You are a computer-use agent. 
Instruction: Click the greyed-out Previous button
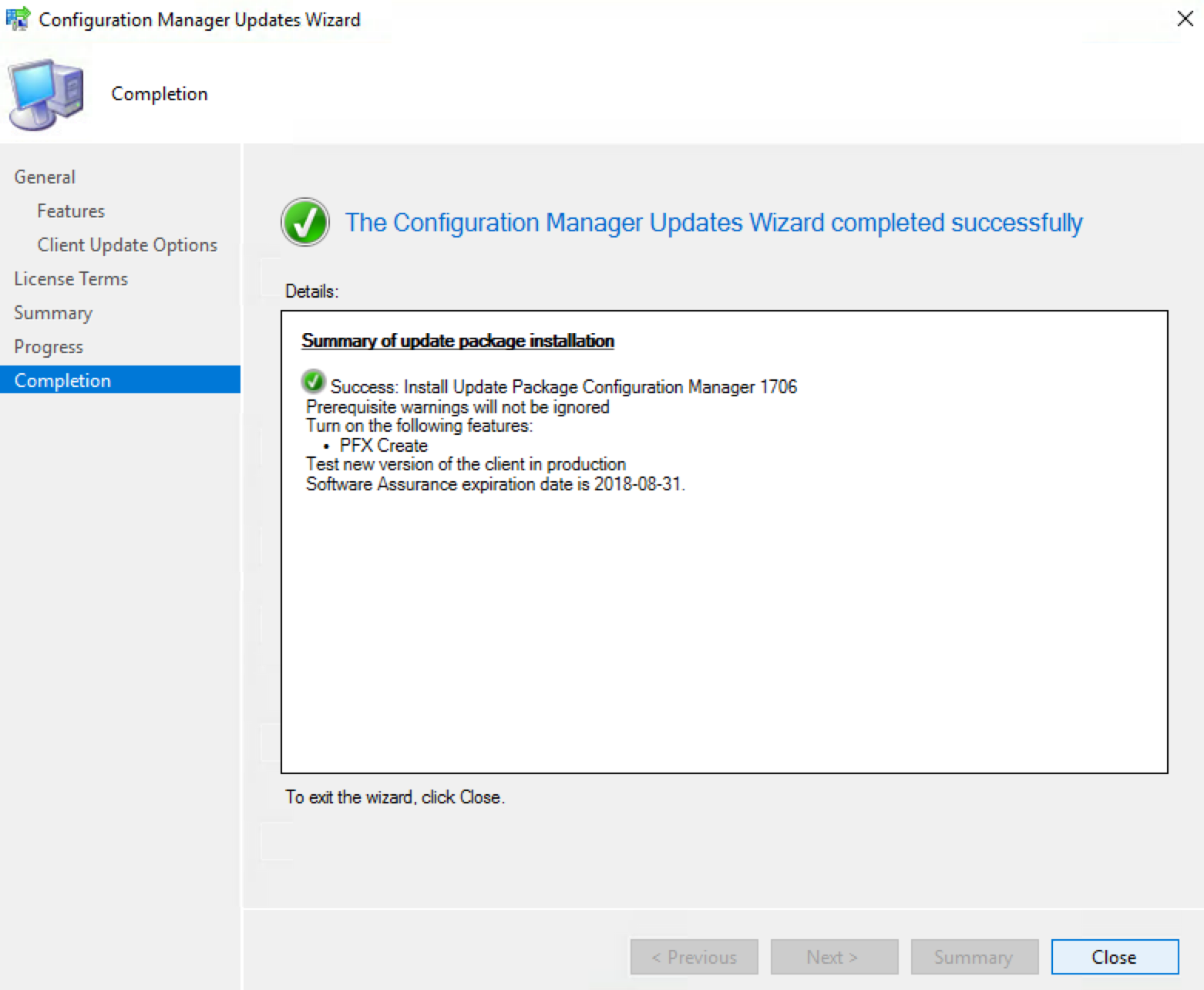click(x=694, y=957)
